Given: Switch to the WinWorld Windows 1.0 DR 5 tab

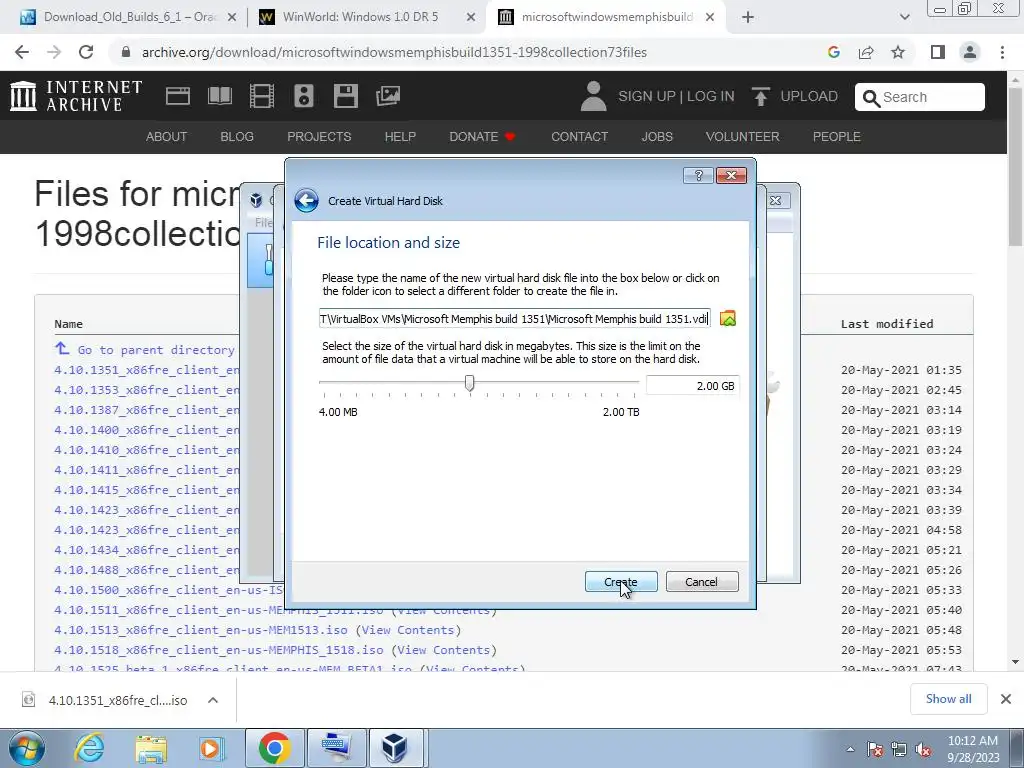Looking at the screenshot, I should [x=360, y=17].
